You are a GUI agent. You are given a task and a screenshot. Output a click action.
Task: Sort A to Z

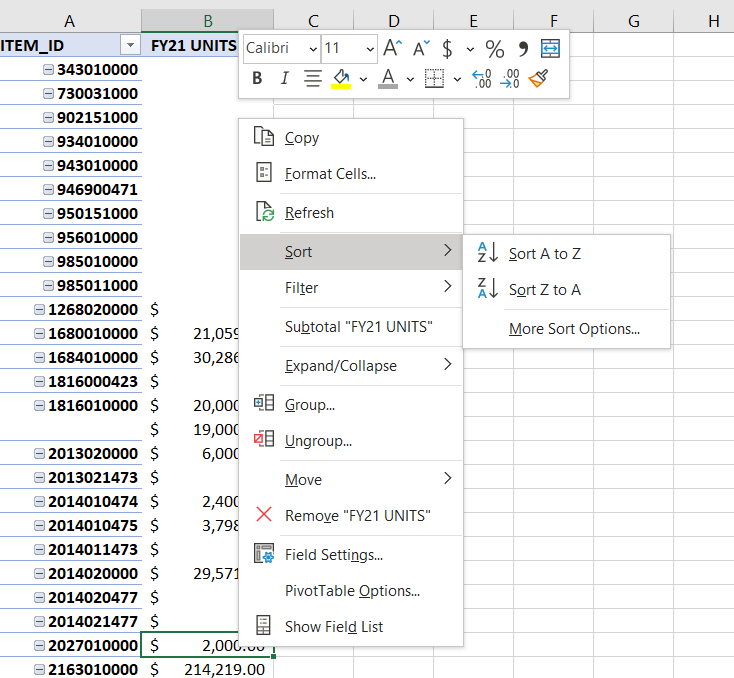(566, 254)
